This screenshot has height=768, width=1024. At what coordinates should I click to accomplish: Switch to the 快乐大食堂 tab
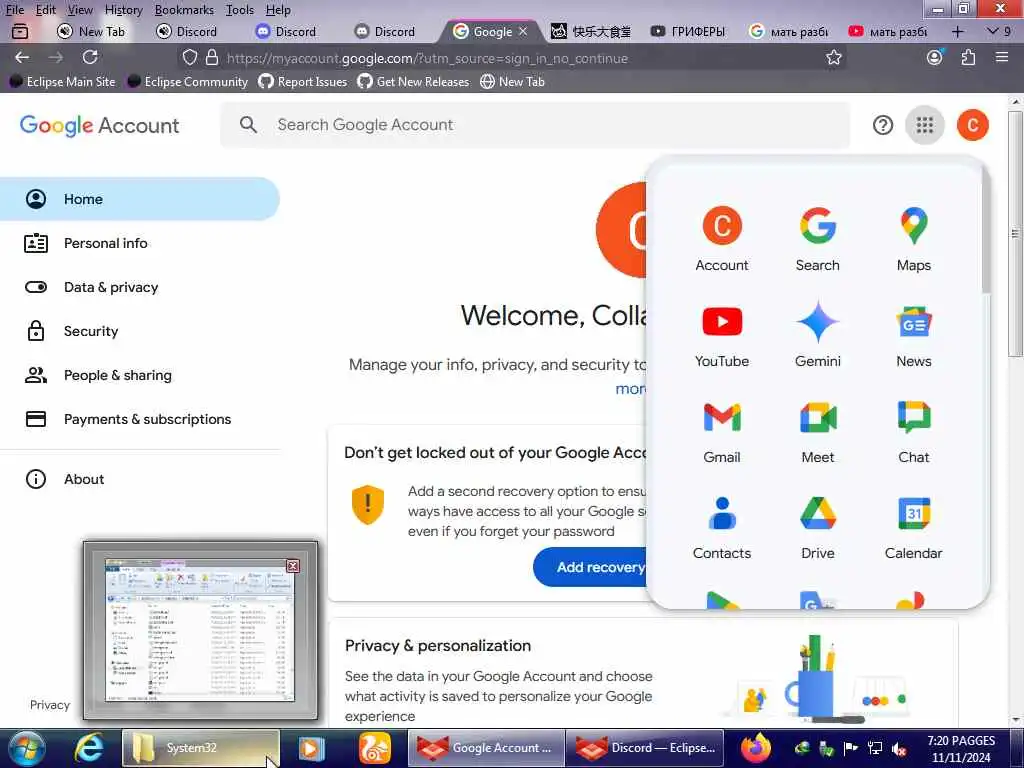(592, 31)
